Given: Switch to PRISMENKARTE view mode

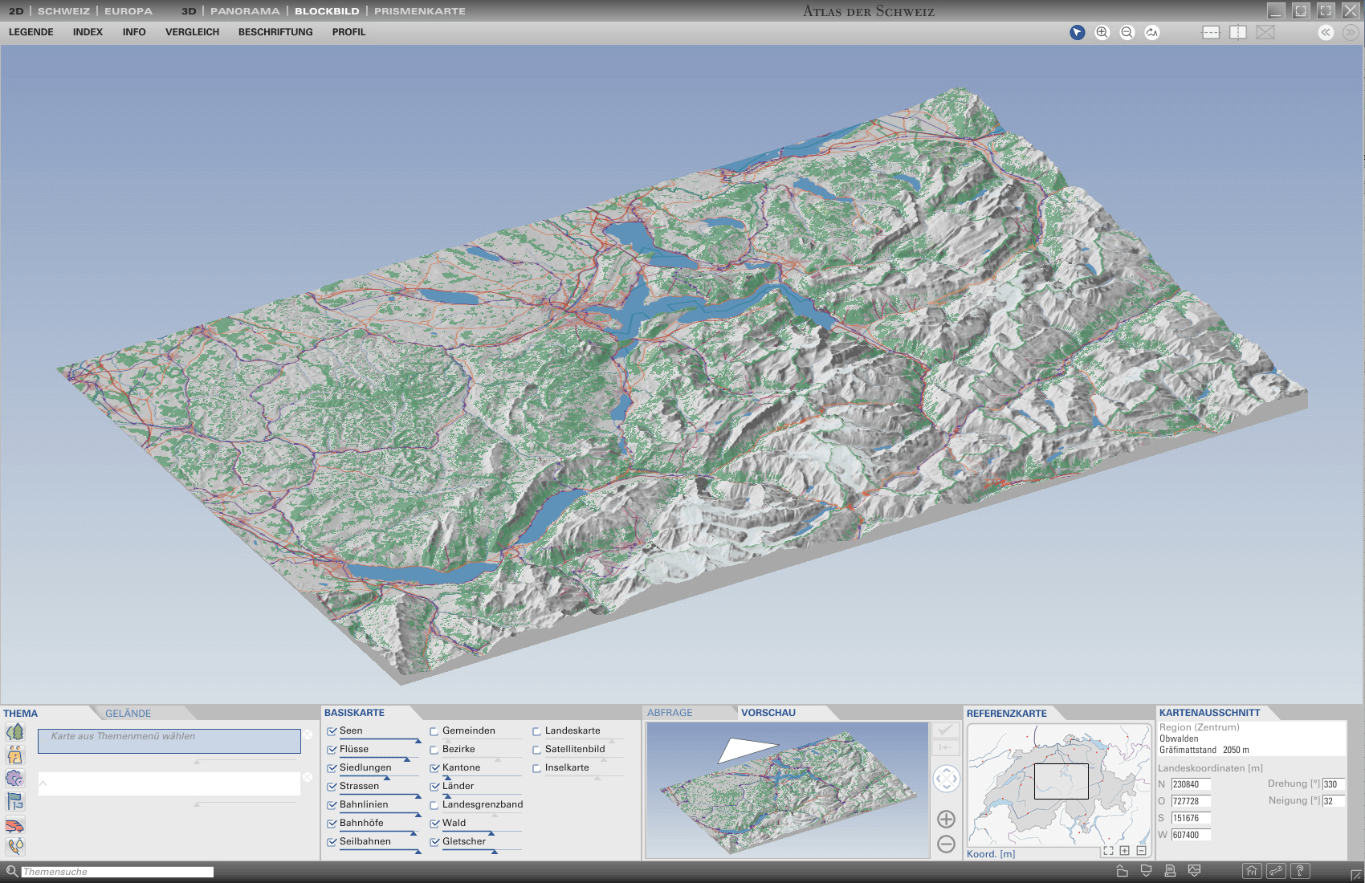Looking at the screenshot, I should coord(420,11).
